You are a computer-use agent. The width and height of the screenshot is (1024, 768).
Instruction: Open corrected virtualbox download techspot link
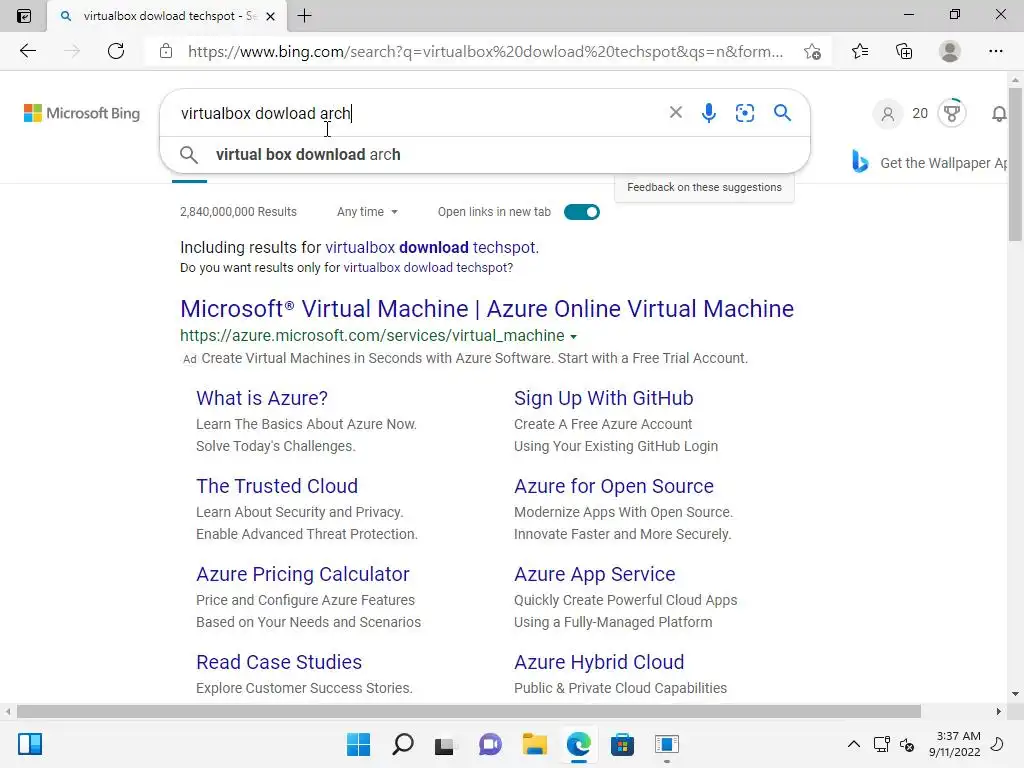click(x=430, y=248)
